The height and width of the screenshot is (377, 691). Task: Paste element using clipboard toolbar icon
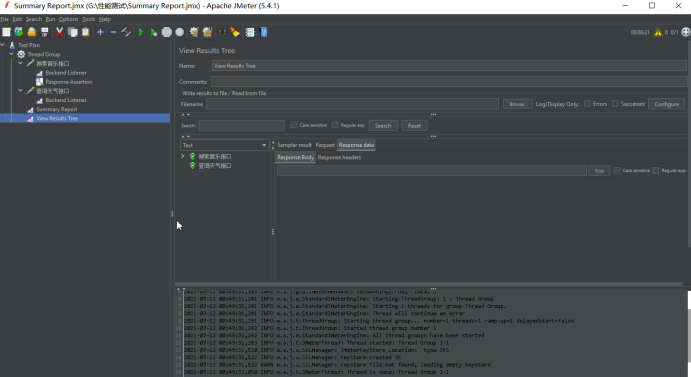85,32
